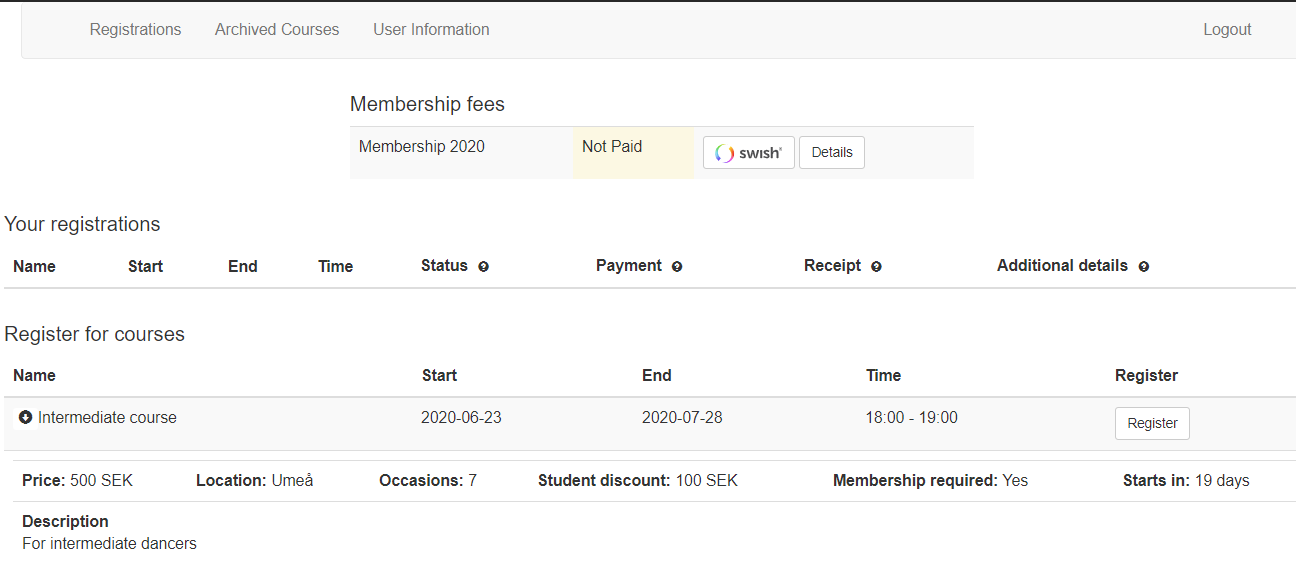Click the Receipt column help icon
This screenshot has height=582, width=1296.
click(x=876, y=267)
